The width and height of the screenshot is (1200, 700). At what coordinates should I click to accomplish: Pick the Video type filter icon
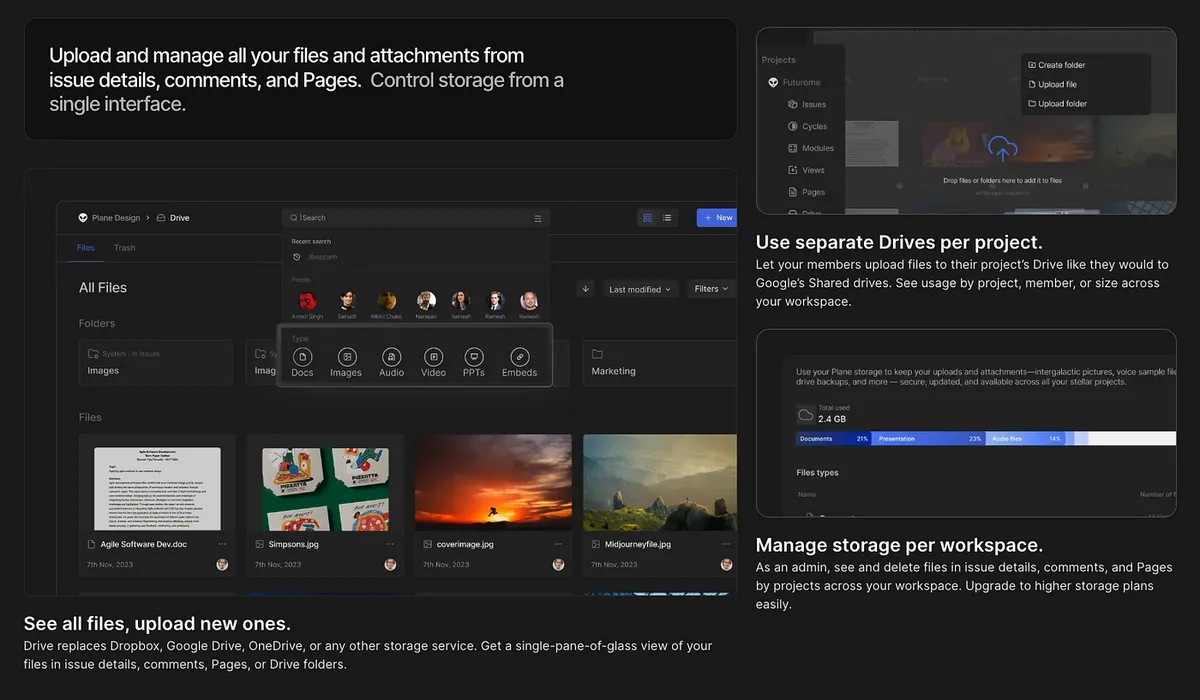433,357
